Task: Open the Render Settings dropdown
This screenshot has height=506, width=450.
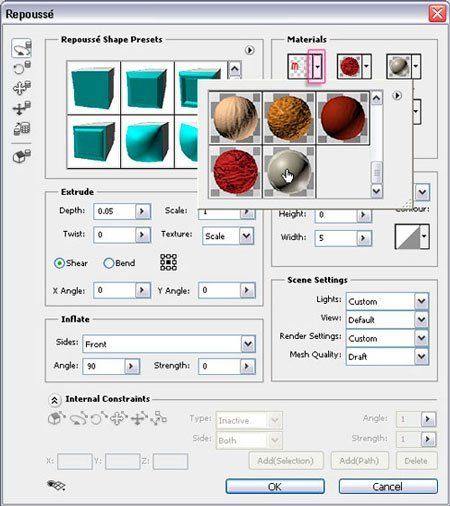Action: coord(421,338)
